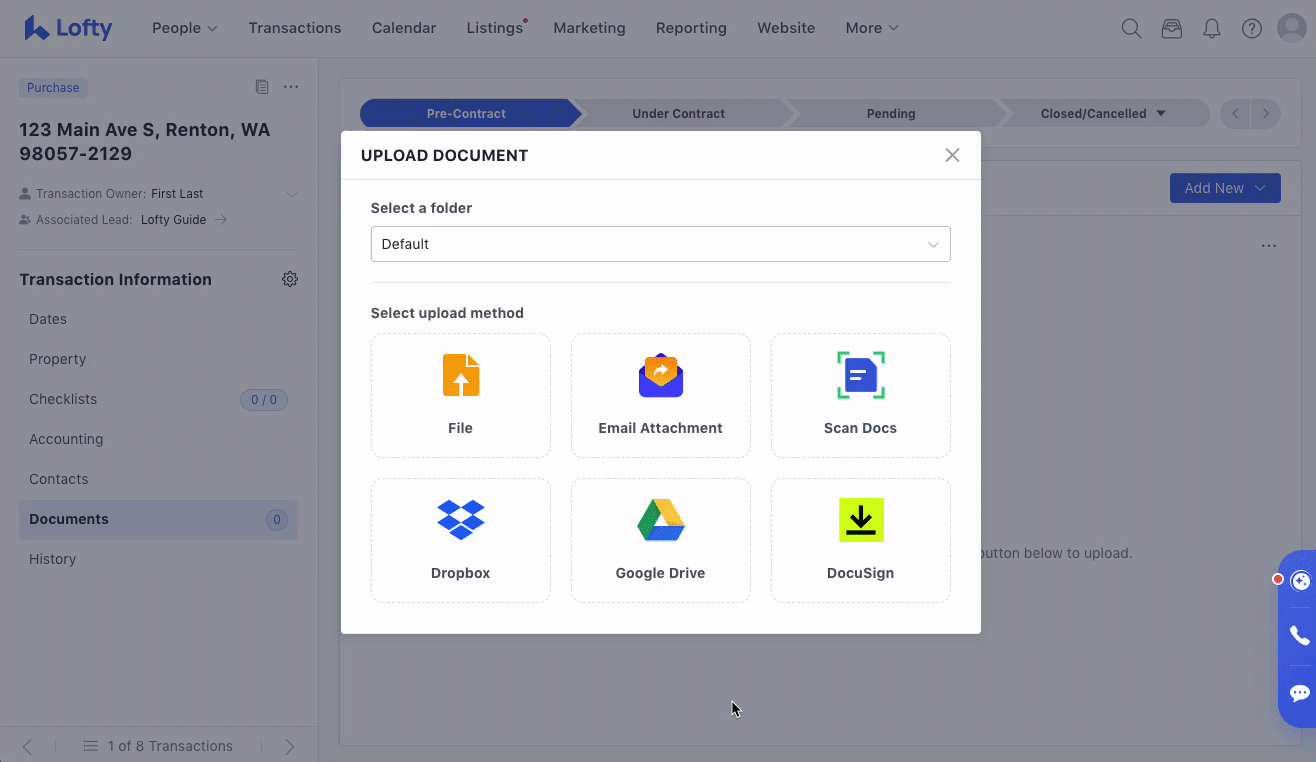Open the Select a folder dropdown
Image resolution: width=1316 pixels, height=762 pixels.
(x=660, y=244)
